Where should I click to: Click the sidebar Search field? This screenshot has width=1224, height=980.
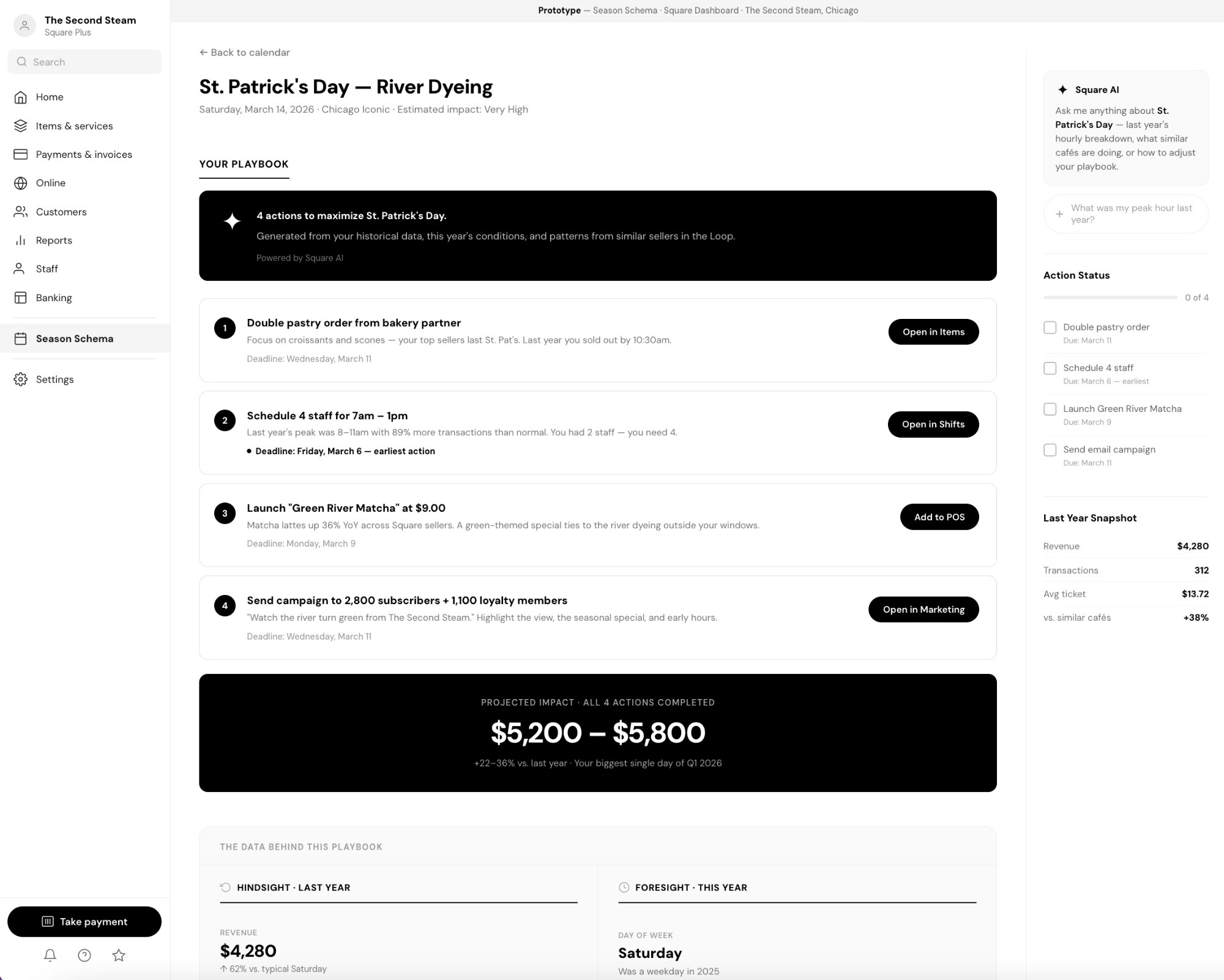point(84,62)
